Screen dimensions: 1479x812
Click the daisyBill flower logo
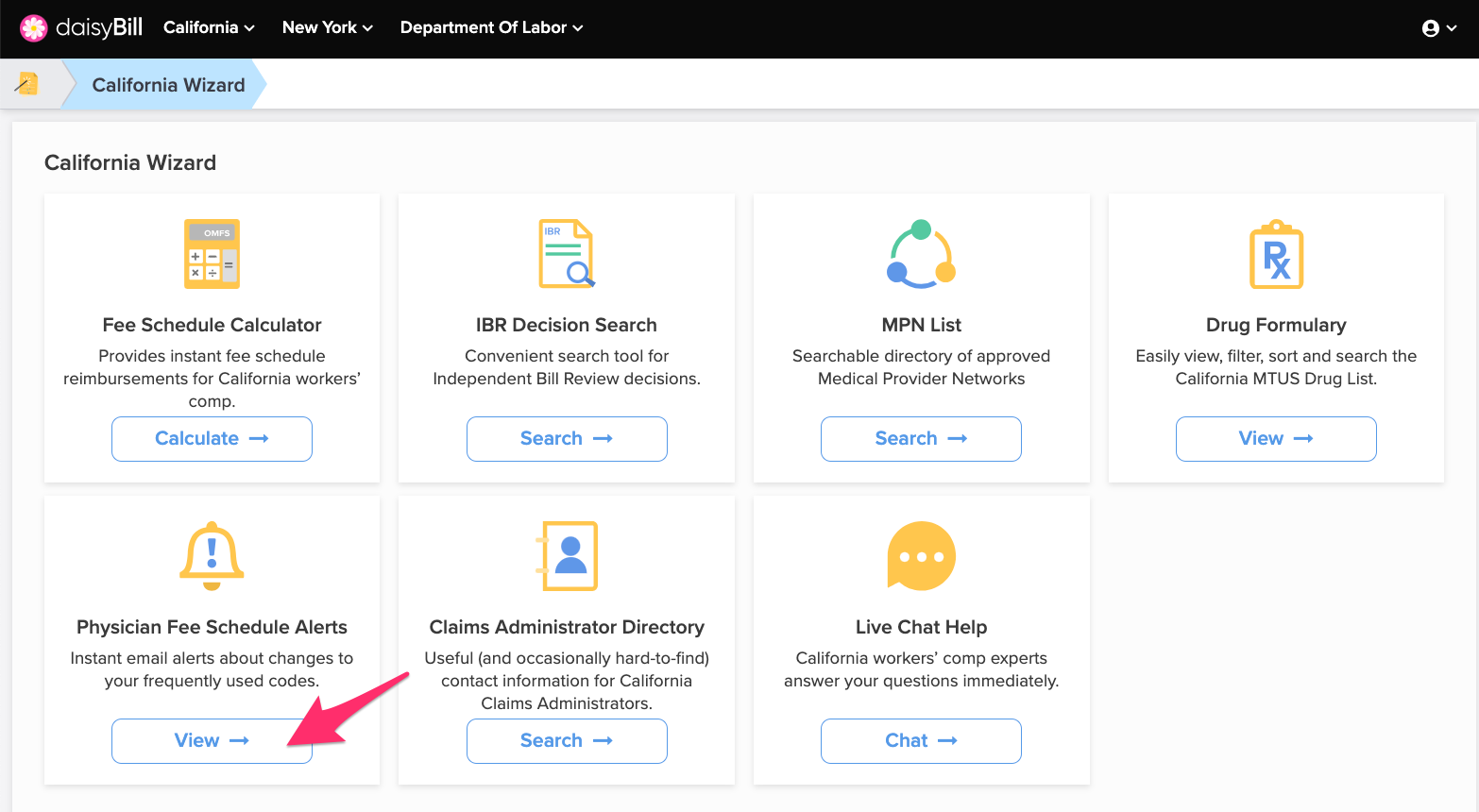click(x=34, y=28)
